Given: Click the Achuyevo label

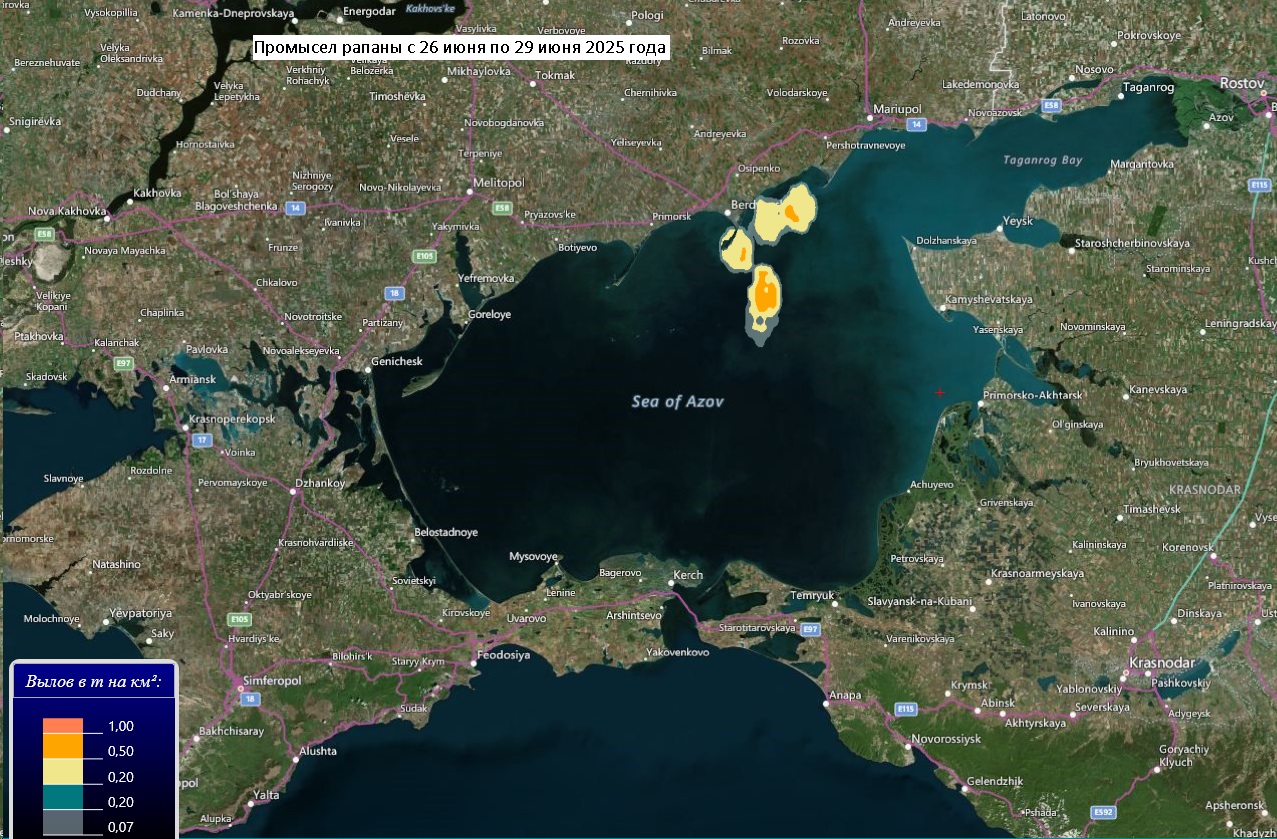Looking at the screenshot, I should pyautogui.click(x=931, y=484).
